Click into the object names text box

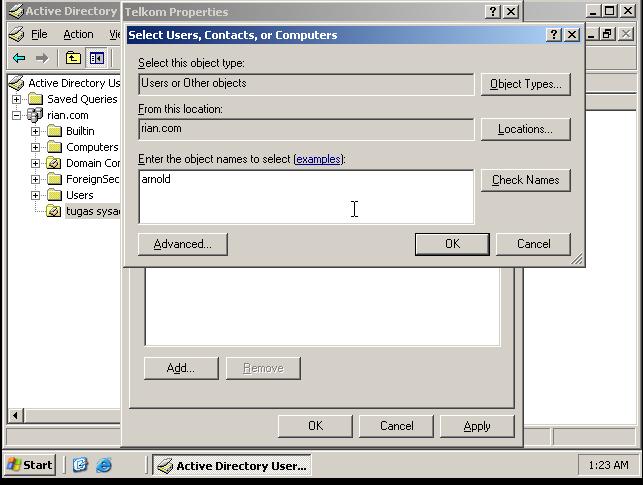tap(306, 197)
